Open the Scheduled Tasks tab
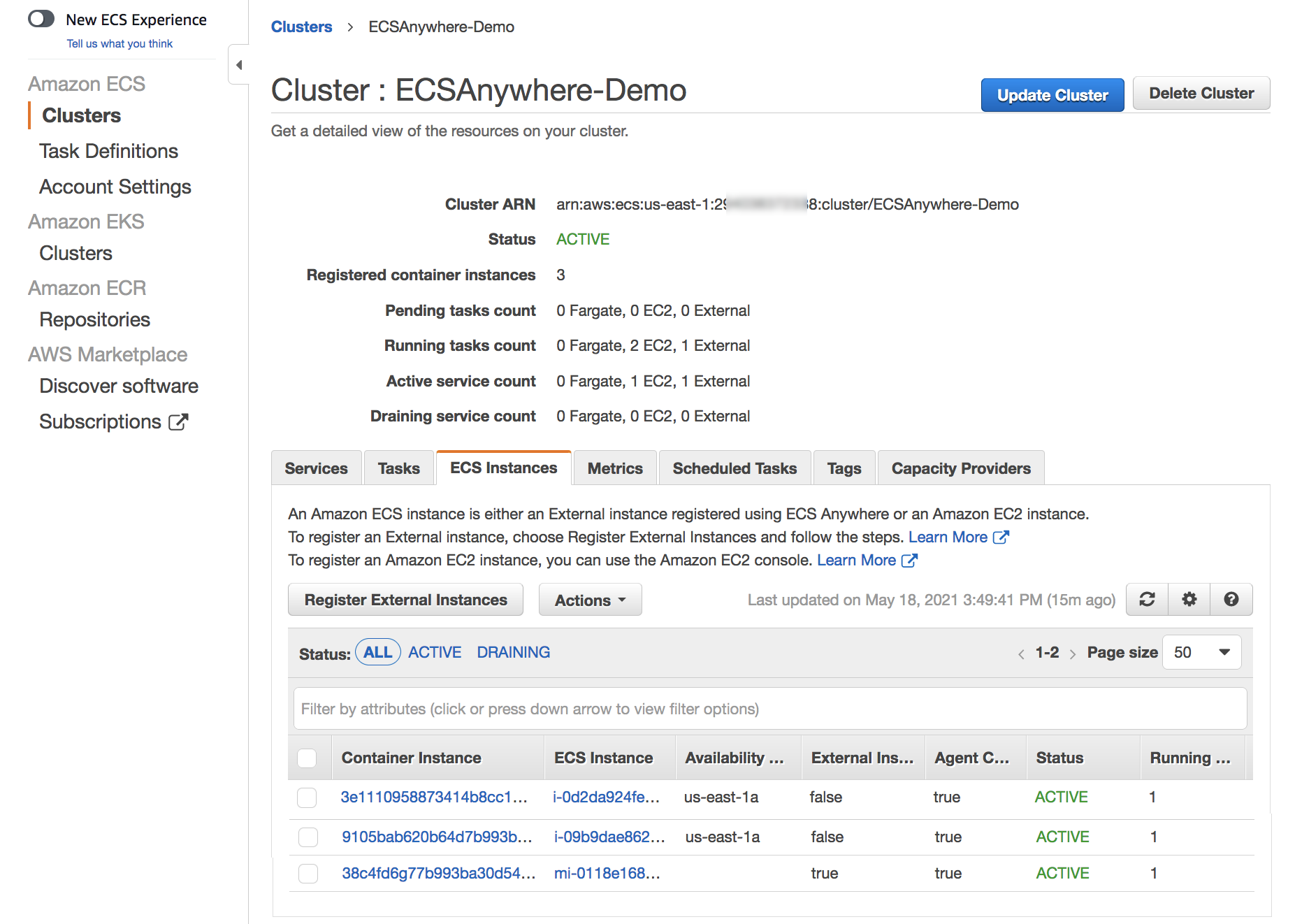The height and width of the screenshot is (924, 1295). (735, 468)
